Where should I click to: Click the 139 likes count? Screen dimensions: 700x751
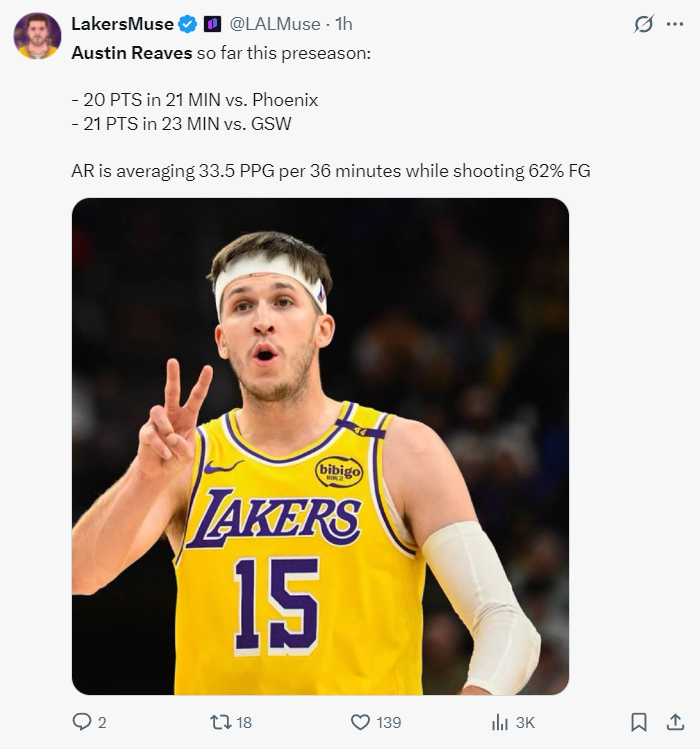[389, 722]
